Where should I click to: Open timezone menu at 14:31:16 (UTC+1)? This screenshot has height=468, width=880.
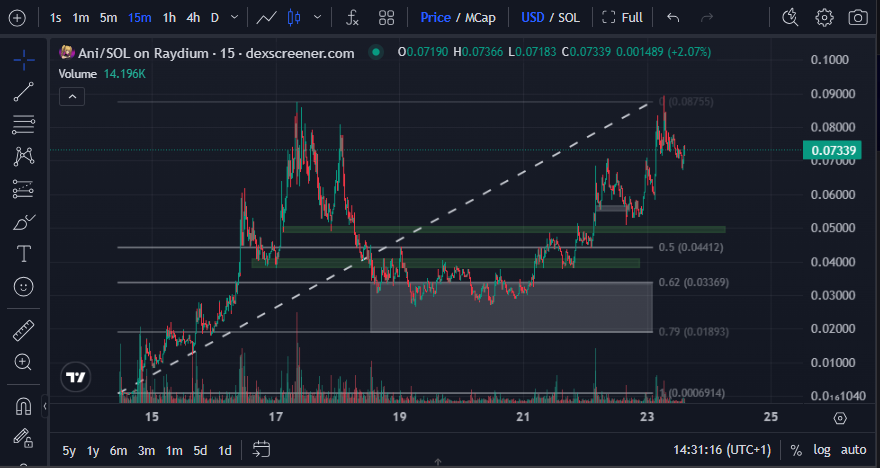pos(722,450)
